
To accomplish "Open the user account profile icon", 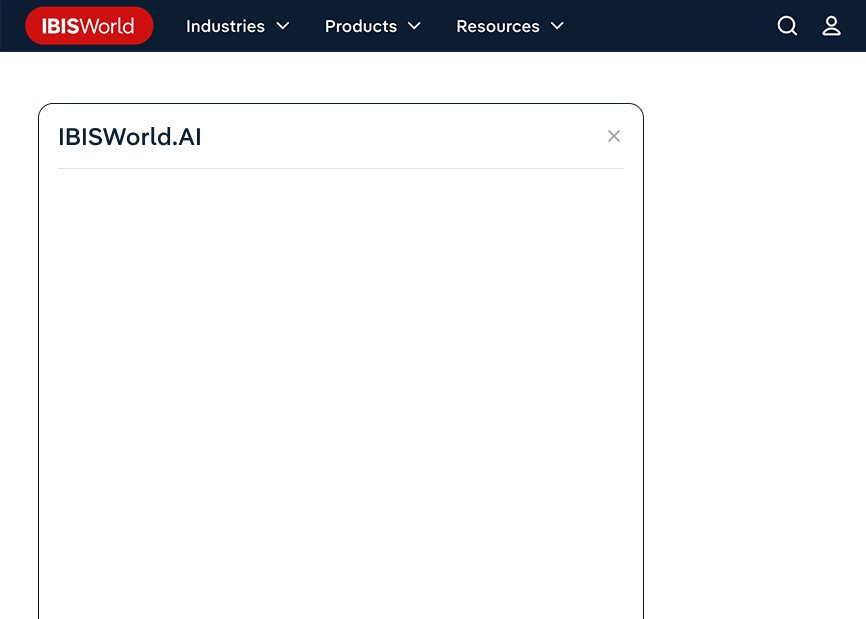I will pos(831,26).
